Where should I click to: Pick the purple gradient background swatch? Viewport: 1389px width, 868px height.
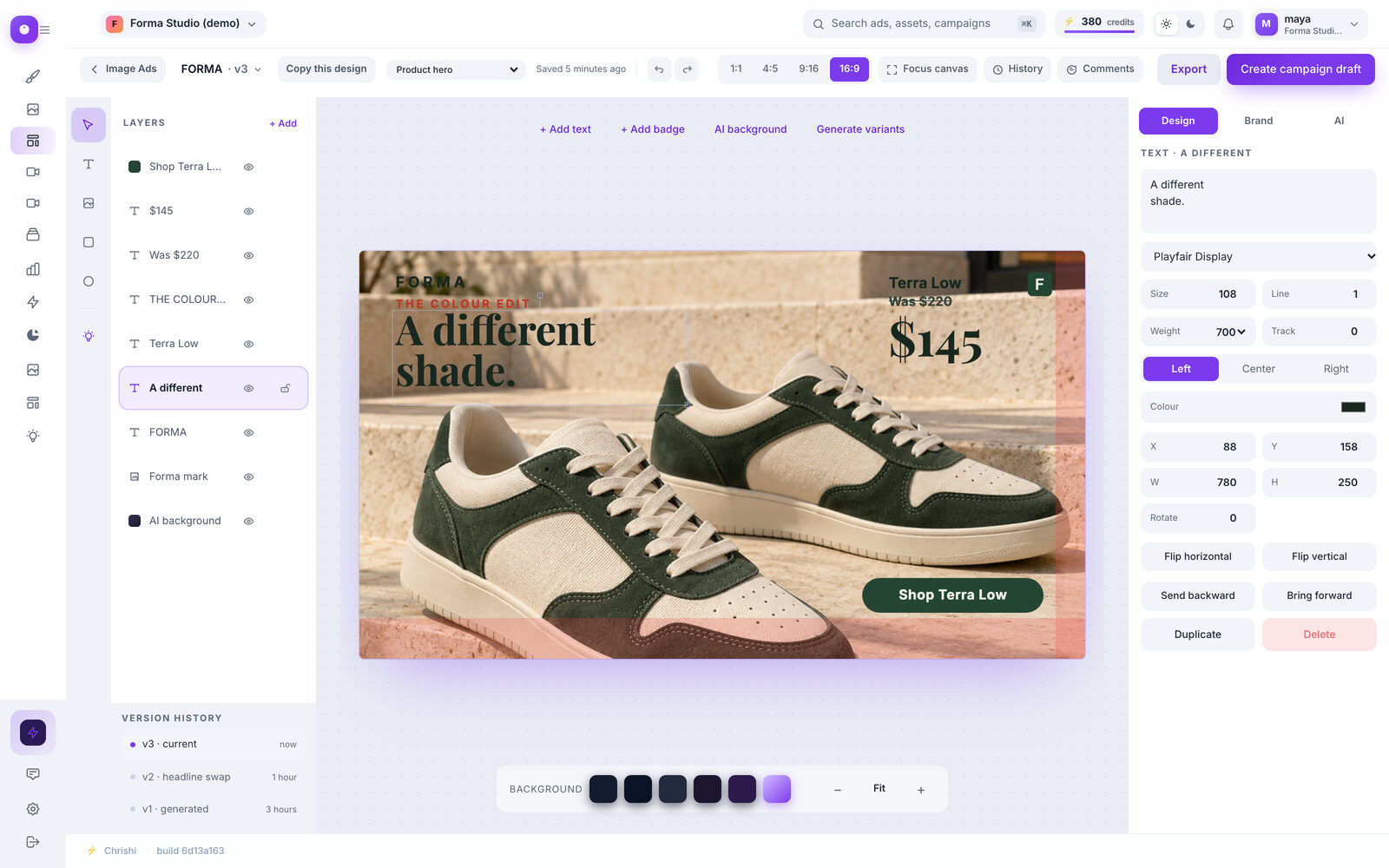point(777,789)
